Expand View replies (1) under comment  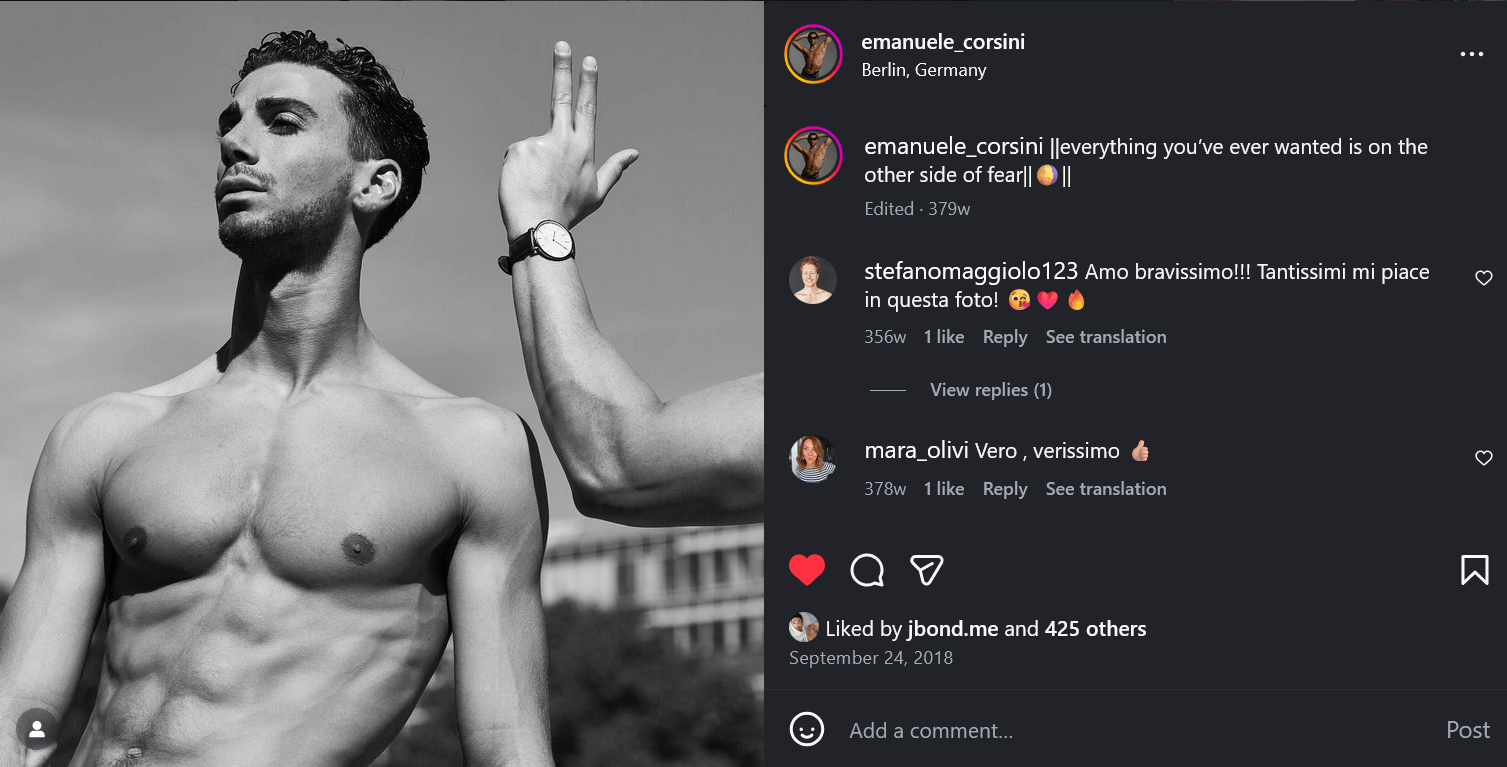pos(990,390)
